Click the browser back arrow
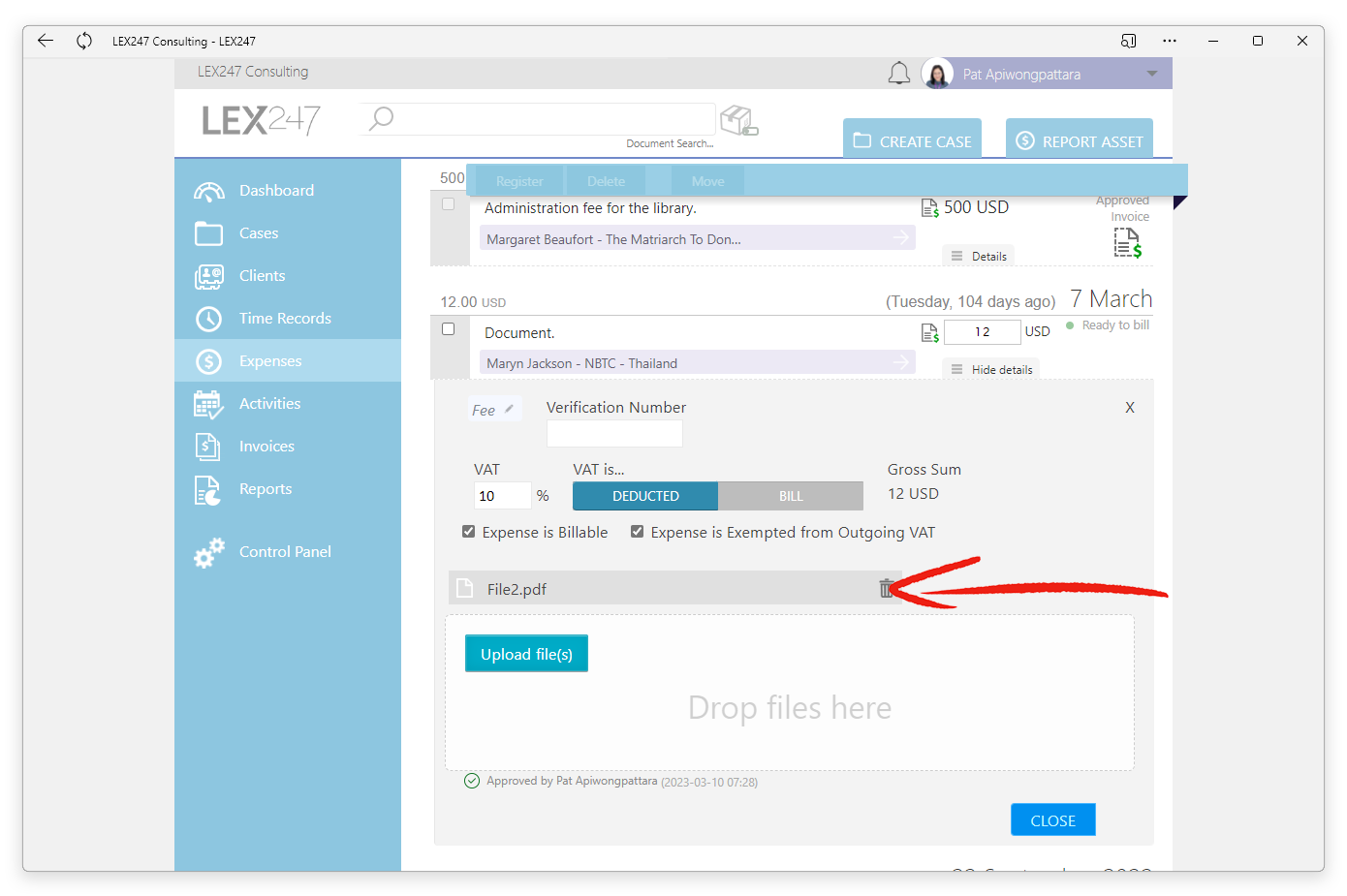Image resolution: width=1347 pixels, height=896 pixels. click(x=45, y=41)
